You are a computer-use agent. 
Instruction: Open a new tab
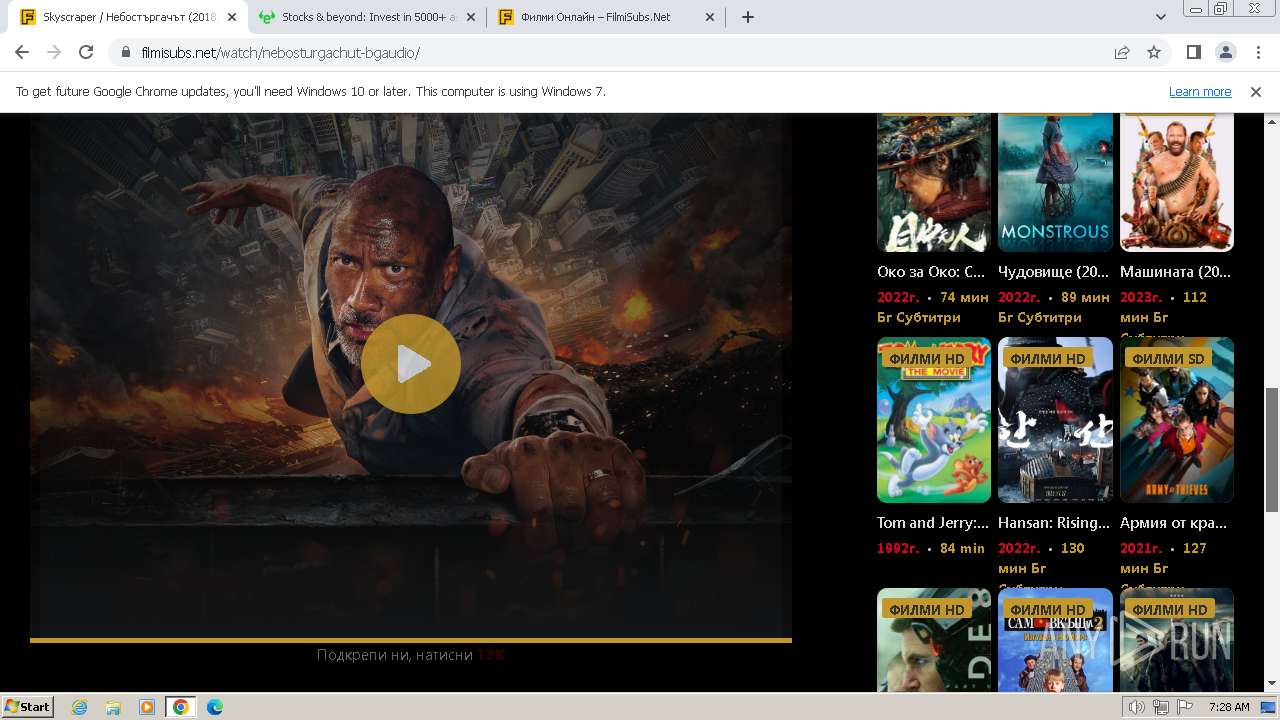(x=747, y=17)
